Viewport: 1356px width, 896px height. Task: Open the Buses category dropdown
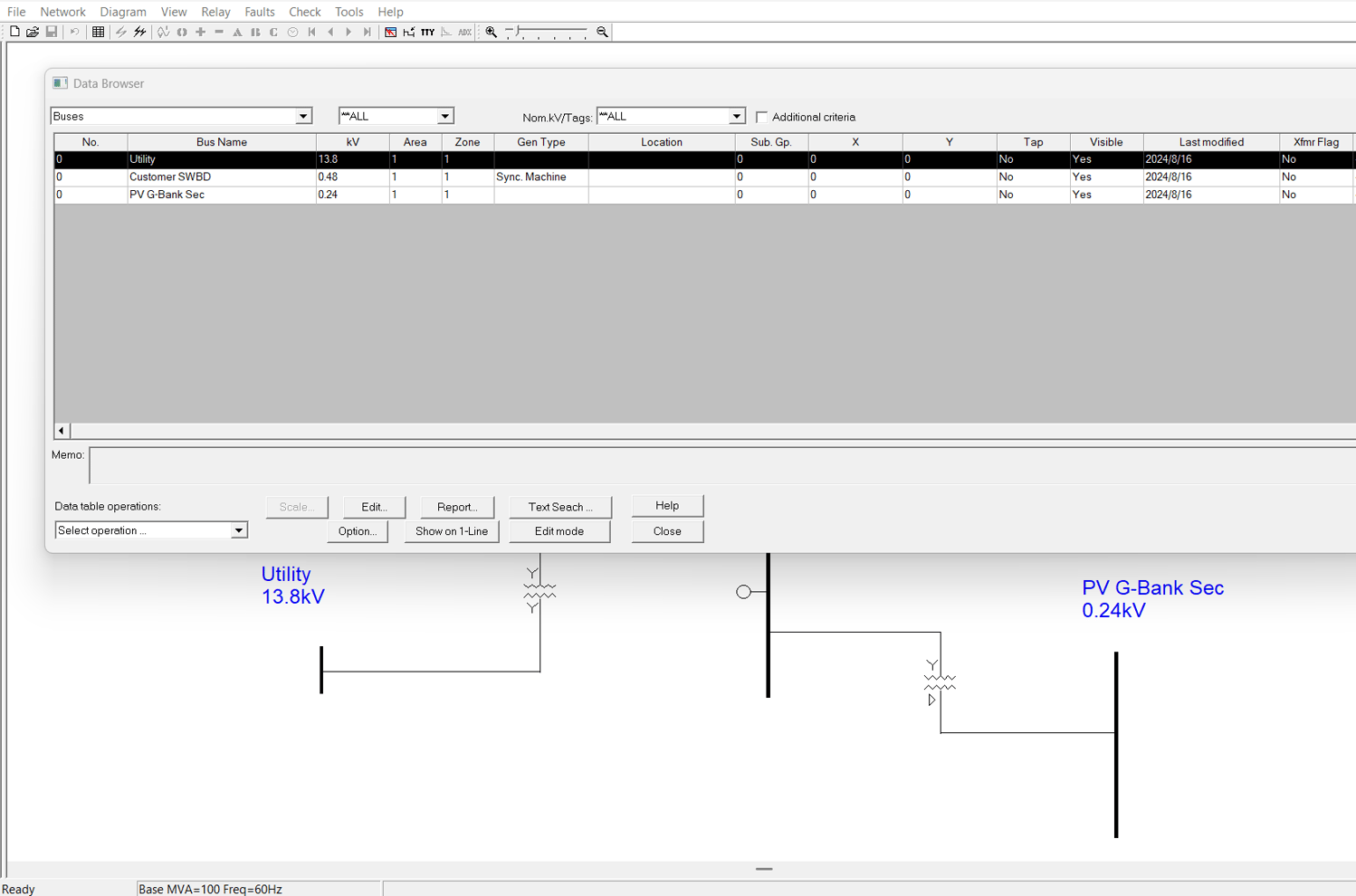[303, 116]
